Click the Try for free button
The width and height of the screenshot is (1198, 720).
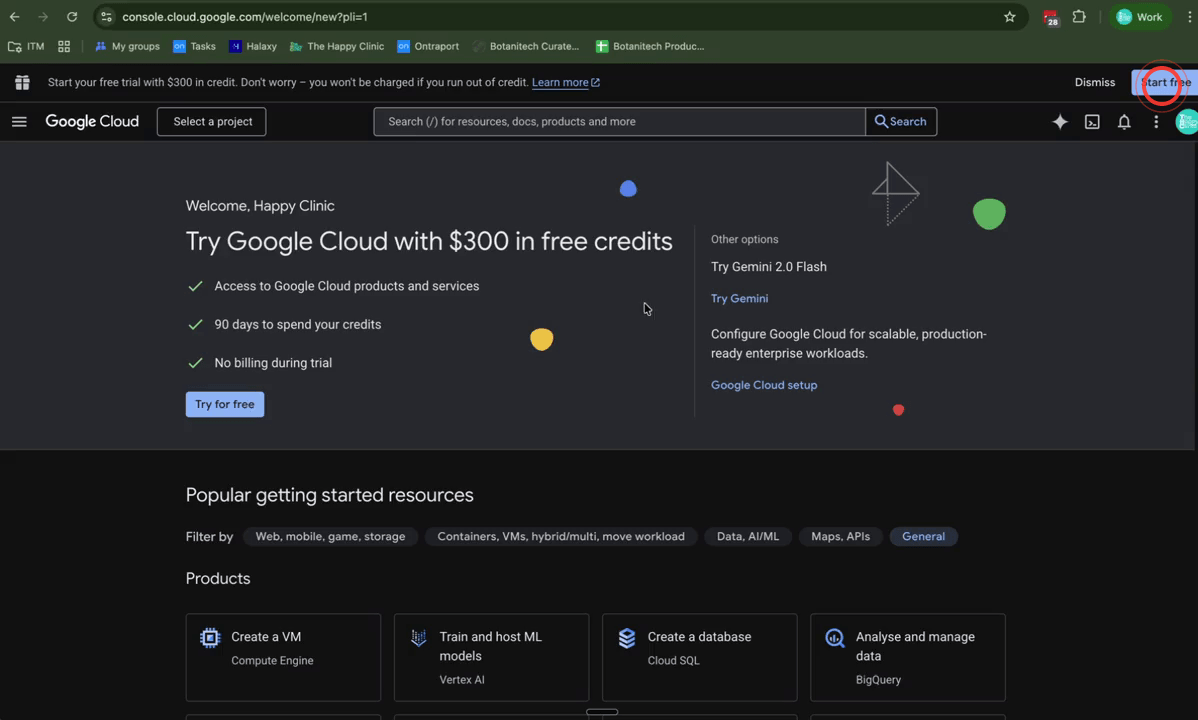(224, 404)
